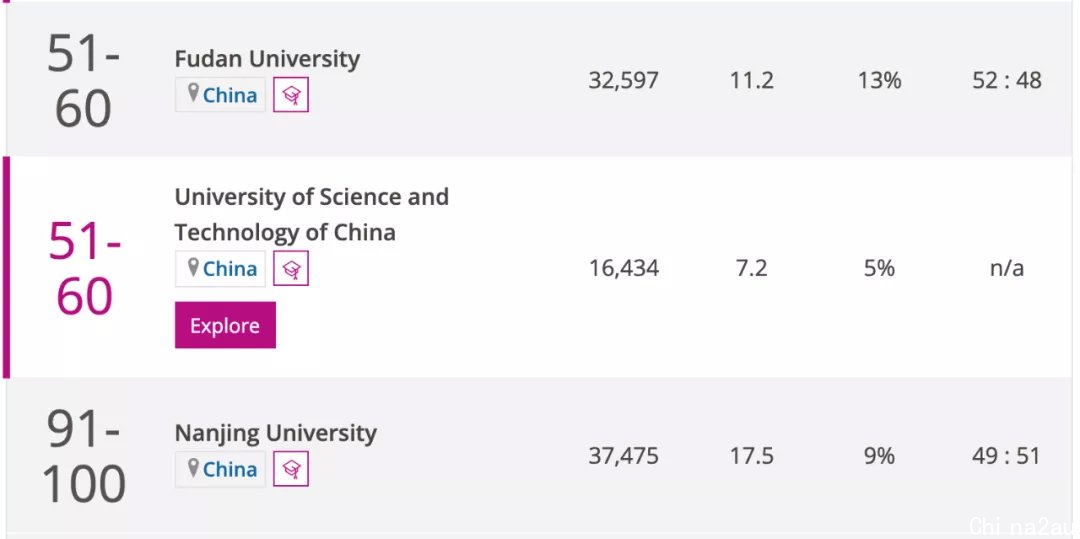Click graduation cap icon for University of Science and Technology
The width and height of the screenshot is (1080, 539).
click(x=291, y=268)
